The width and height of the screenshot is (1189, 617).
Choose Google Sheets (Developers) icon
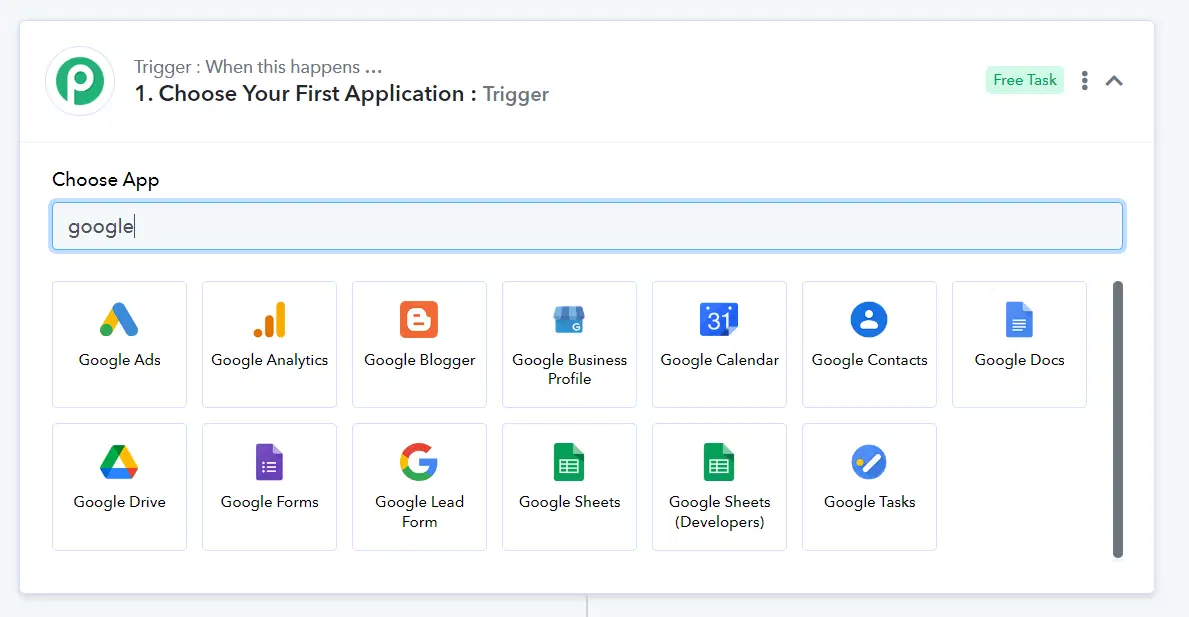(719, 462)
